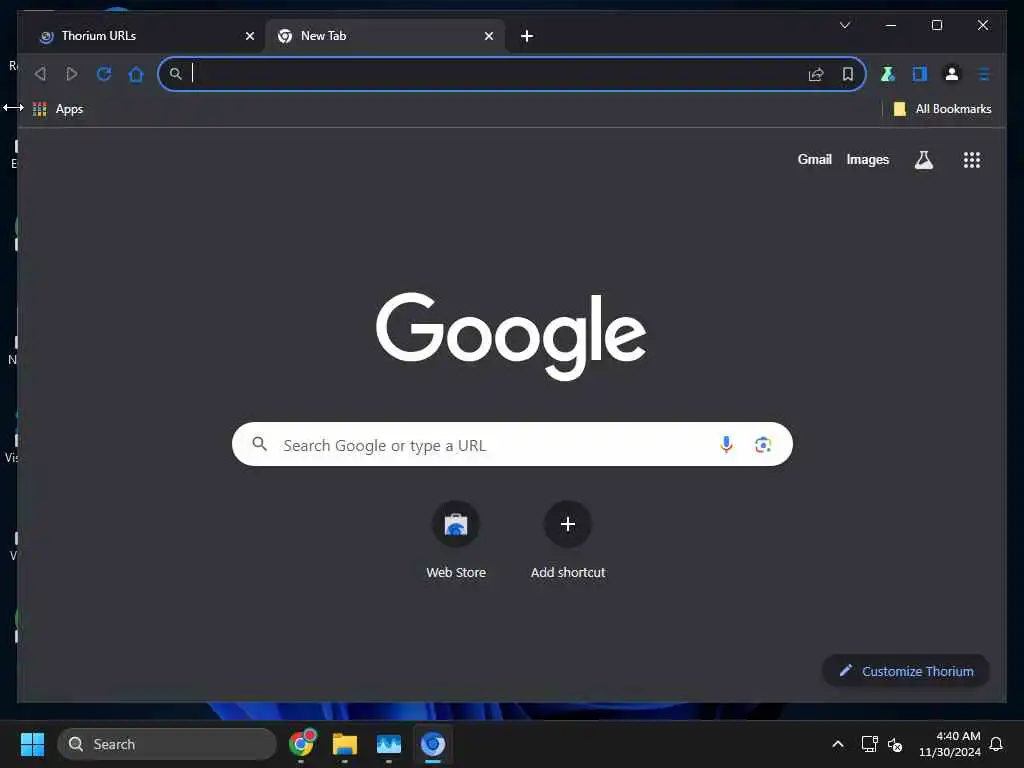Screen dimensions: 1024x768
Task: Open the profile avatar menu
Action: click(x=952, y=74)
